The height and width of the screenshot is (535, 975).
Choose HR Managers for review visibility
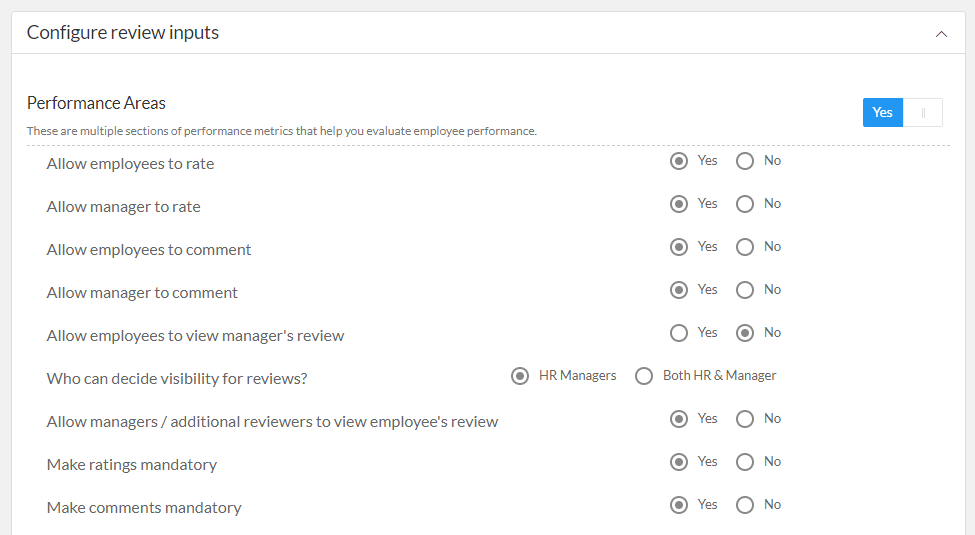click(x=520, y=376)
